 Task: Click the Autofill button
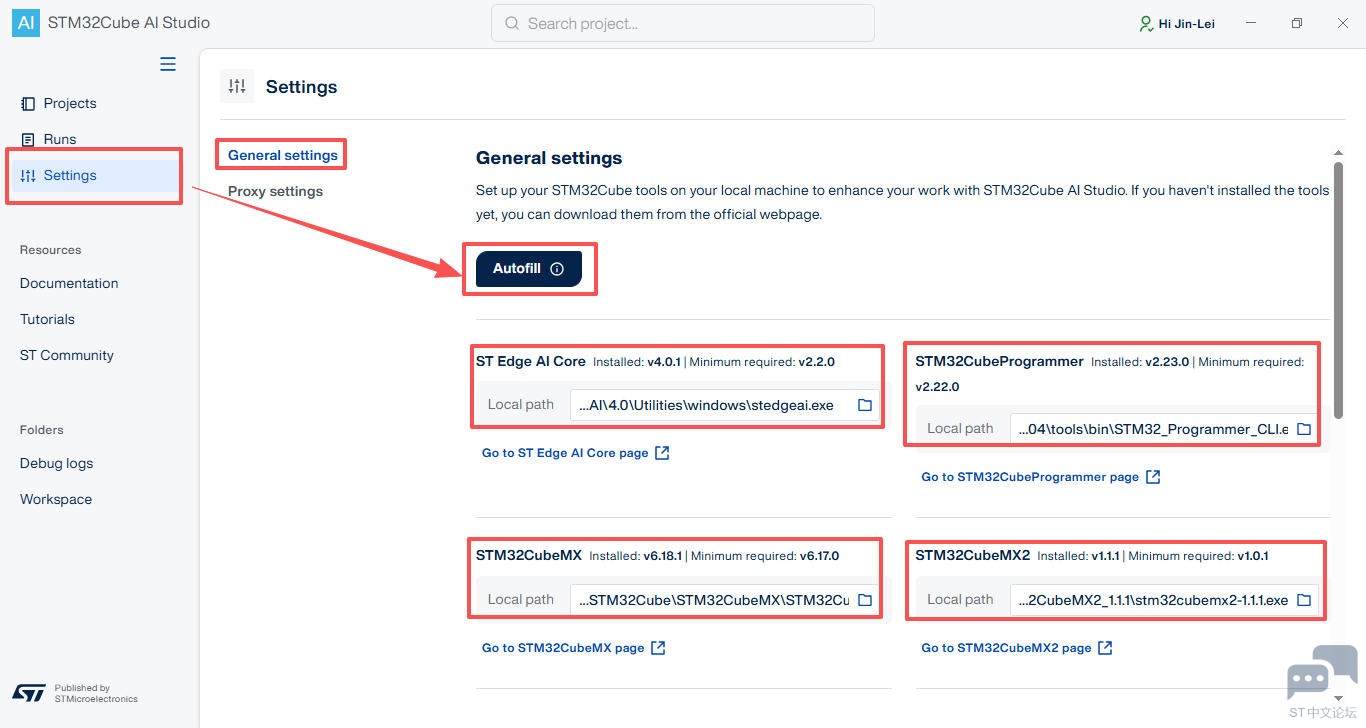[529, 269]
